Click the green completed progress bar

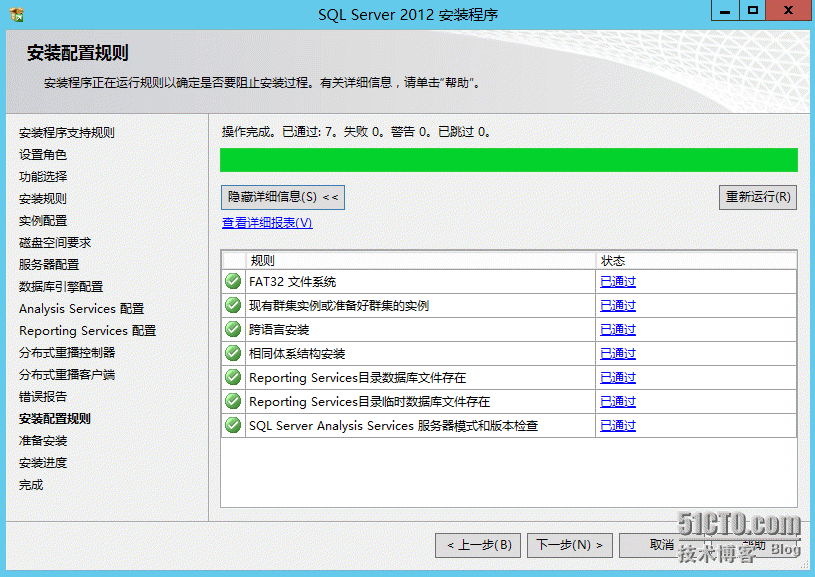508,160
